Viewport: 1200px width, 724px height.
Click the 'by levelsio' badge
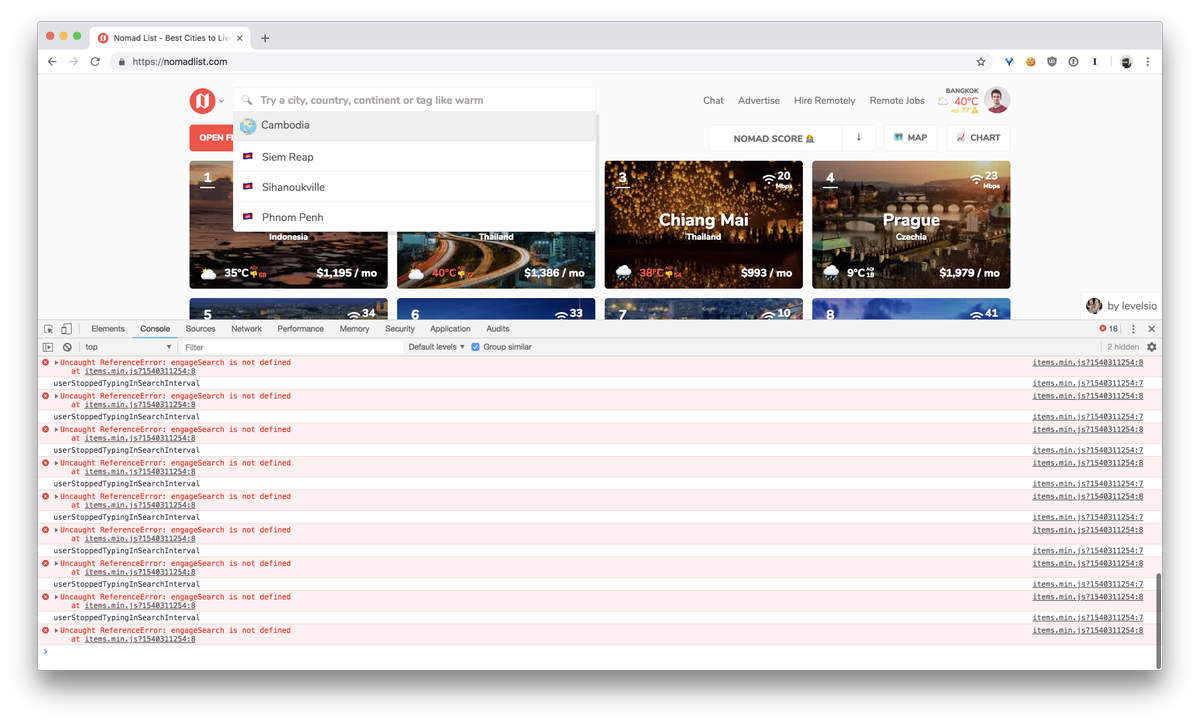pos(1121,306)
